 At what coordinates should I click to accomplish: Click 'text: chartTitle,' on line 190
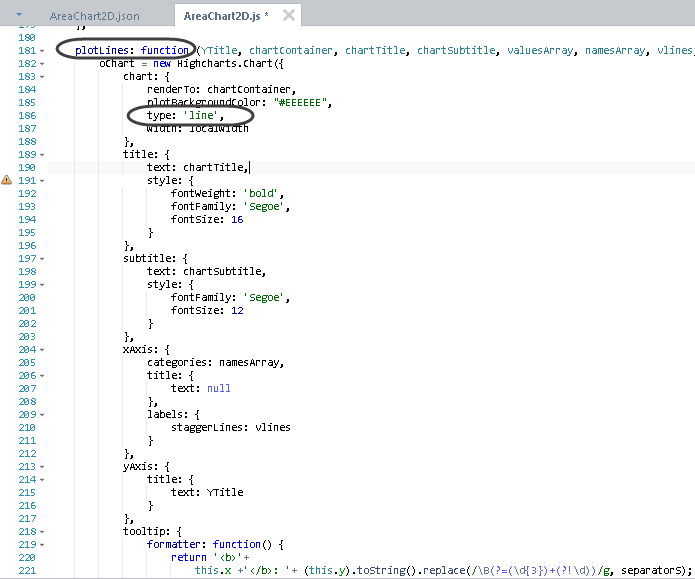tap(198, 167)
